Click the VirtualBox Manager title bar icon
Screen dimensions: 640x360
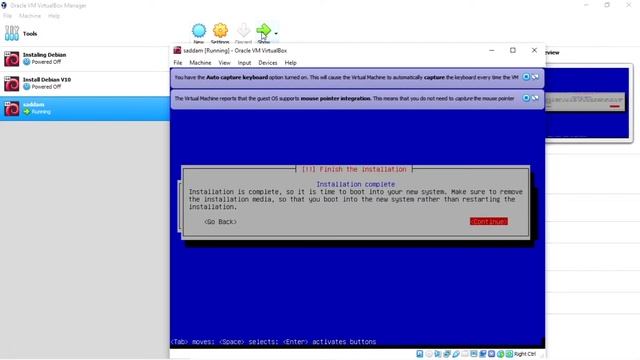pos(4,5)
